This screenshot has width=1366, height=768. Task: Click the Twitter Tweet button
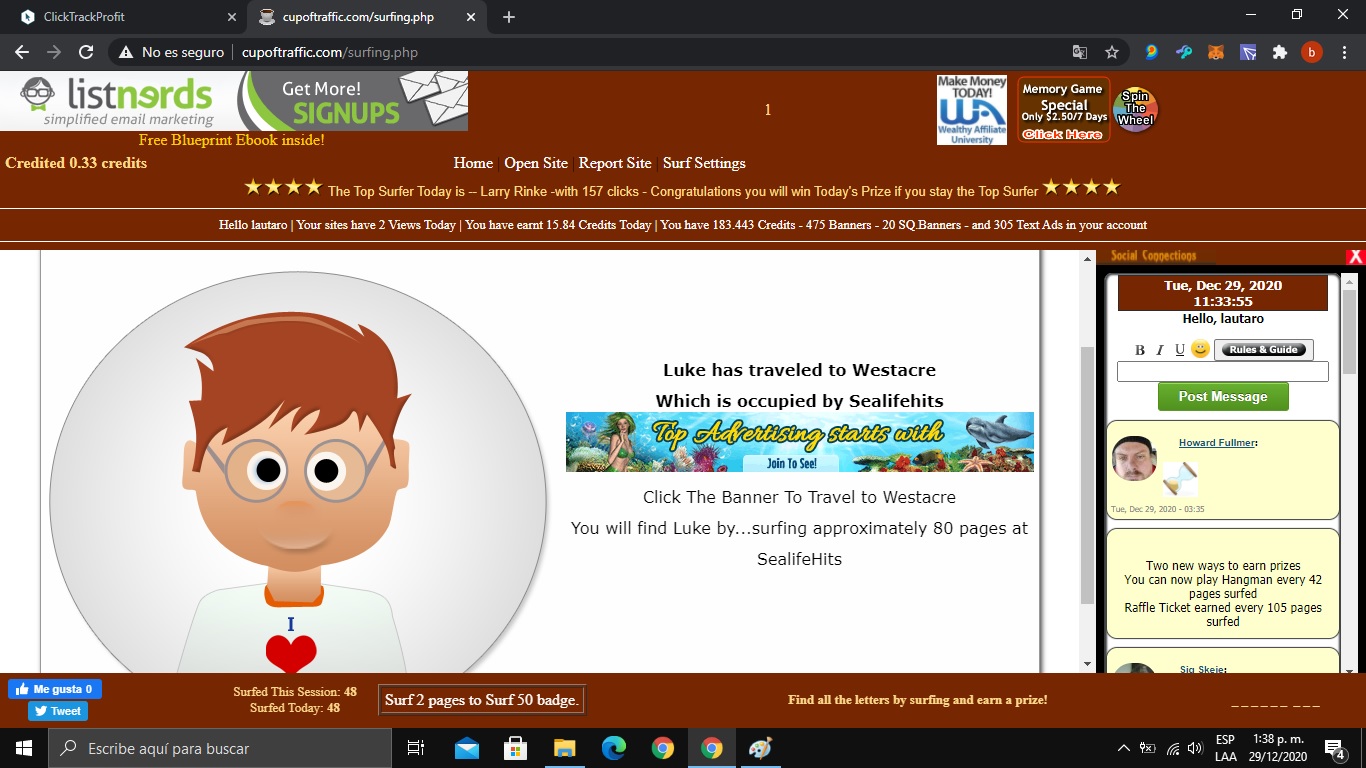click(58, 711)
